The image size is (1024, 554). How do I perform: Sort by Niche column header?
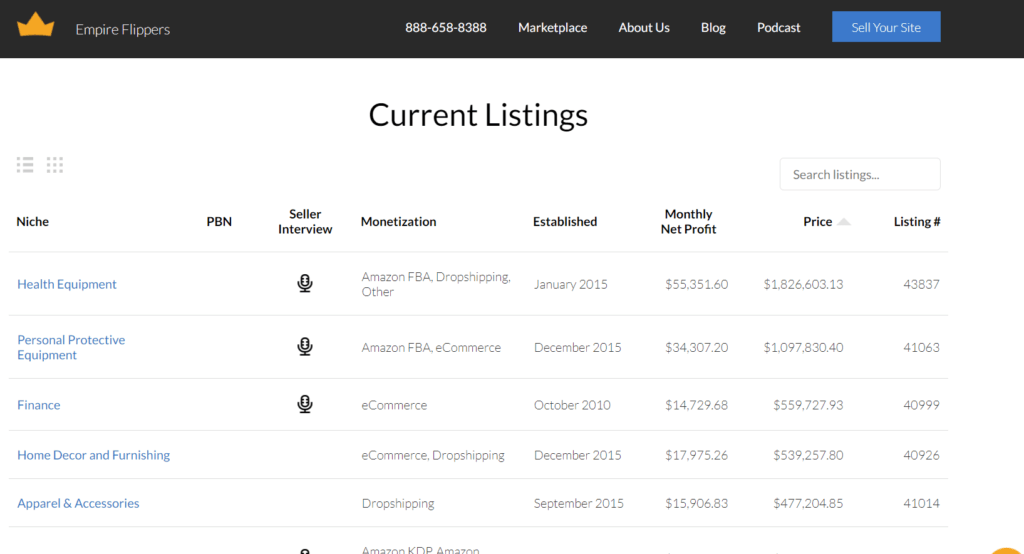33,221
